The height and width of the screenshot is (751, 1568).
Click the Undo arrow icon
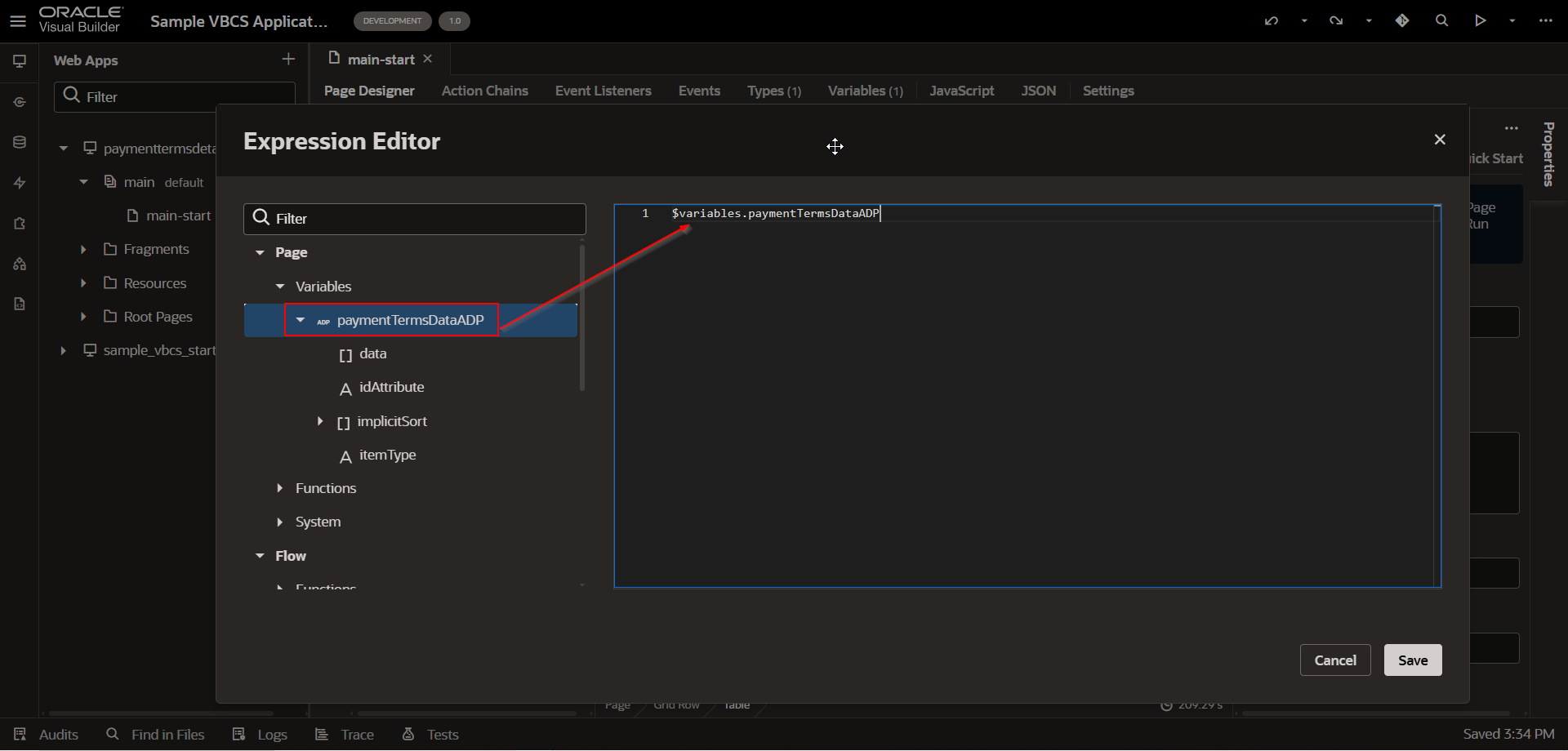(1272, 20)
